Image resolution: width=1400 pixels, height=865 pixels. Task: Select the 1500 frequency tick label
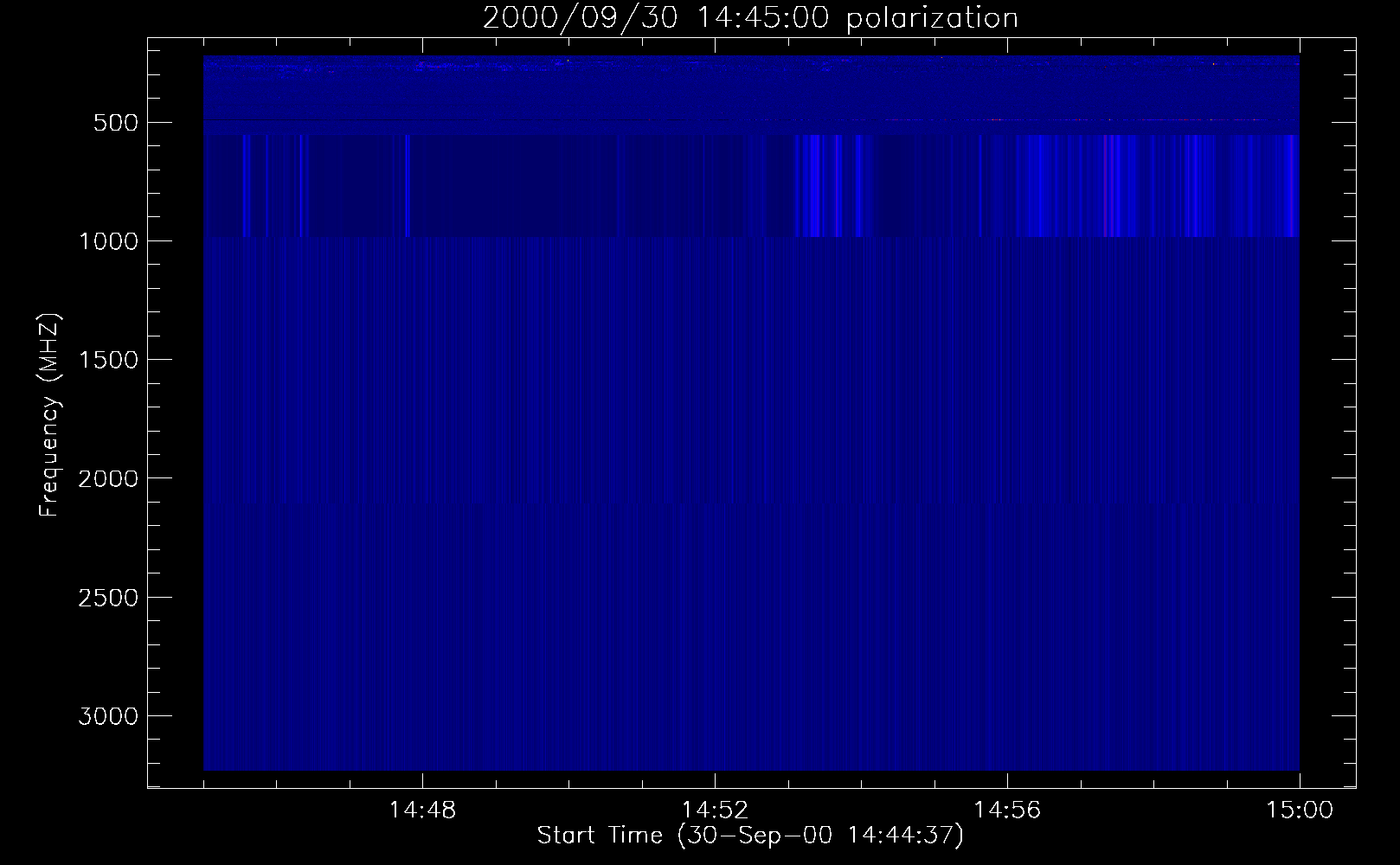click(108, 360)
